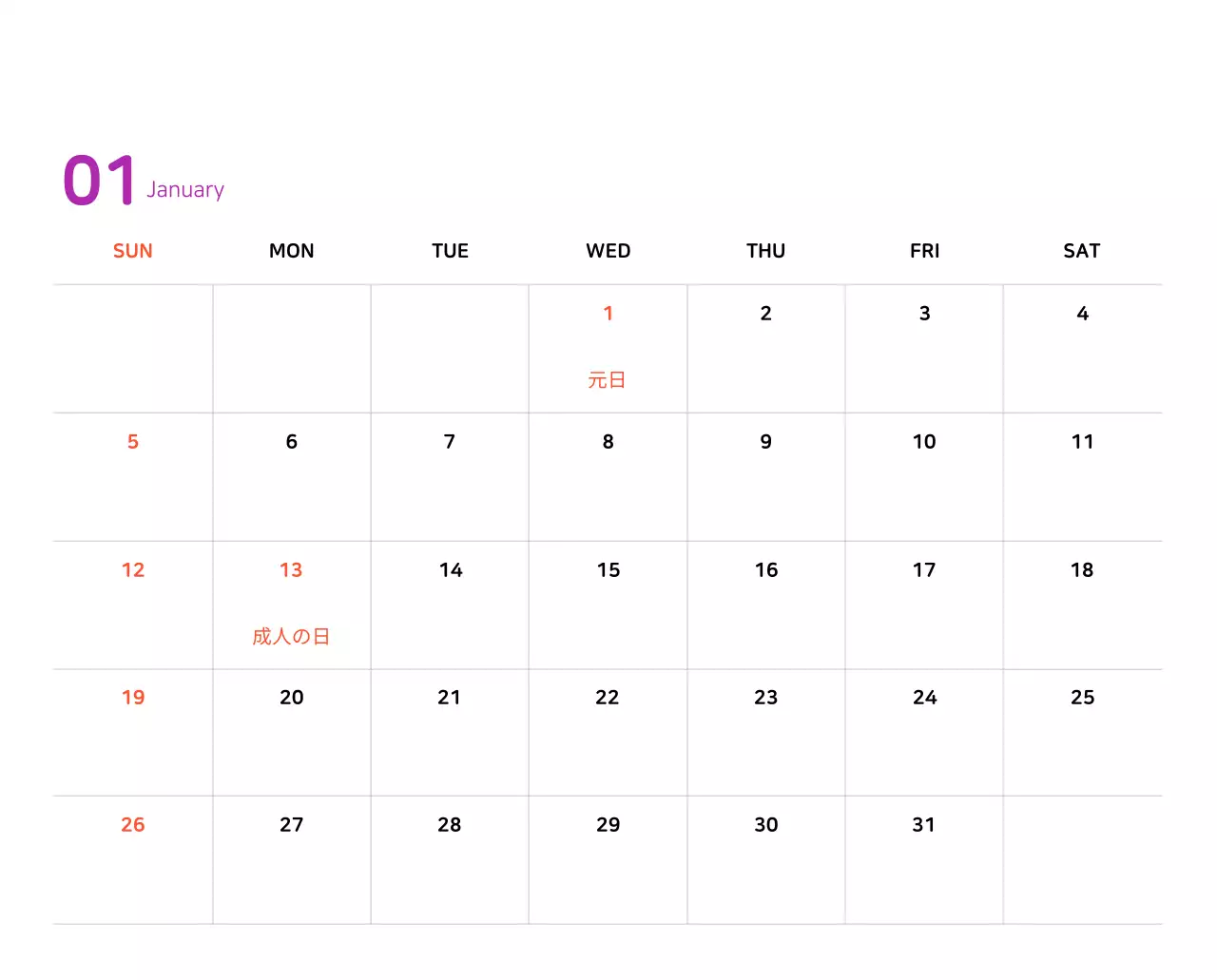Select date 15 in the calendar

[x=608, y=570]
